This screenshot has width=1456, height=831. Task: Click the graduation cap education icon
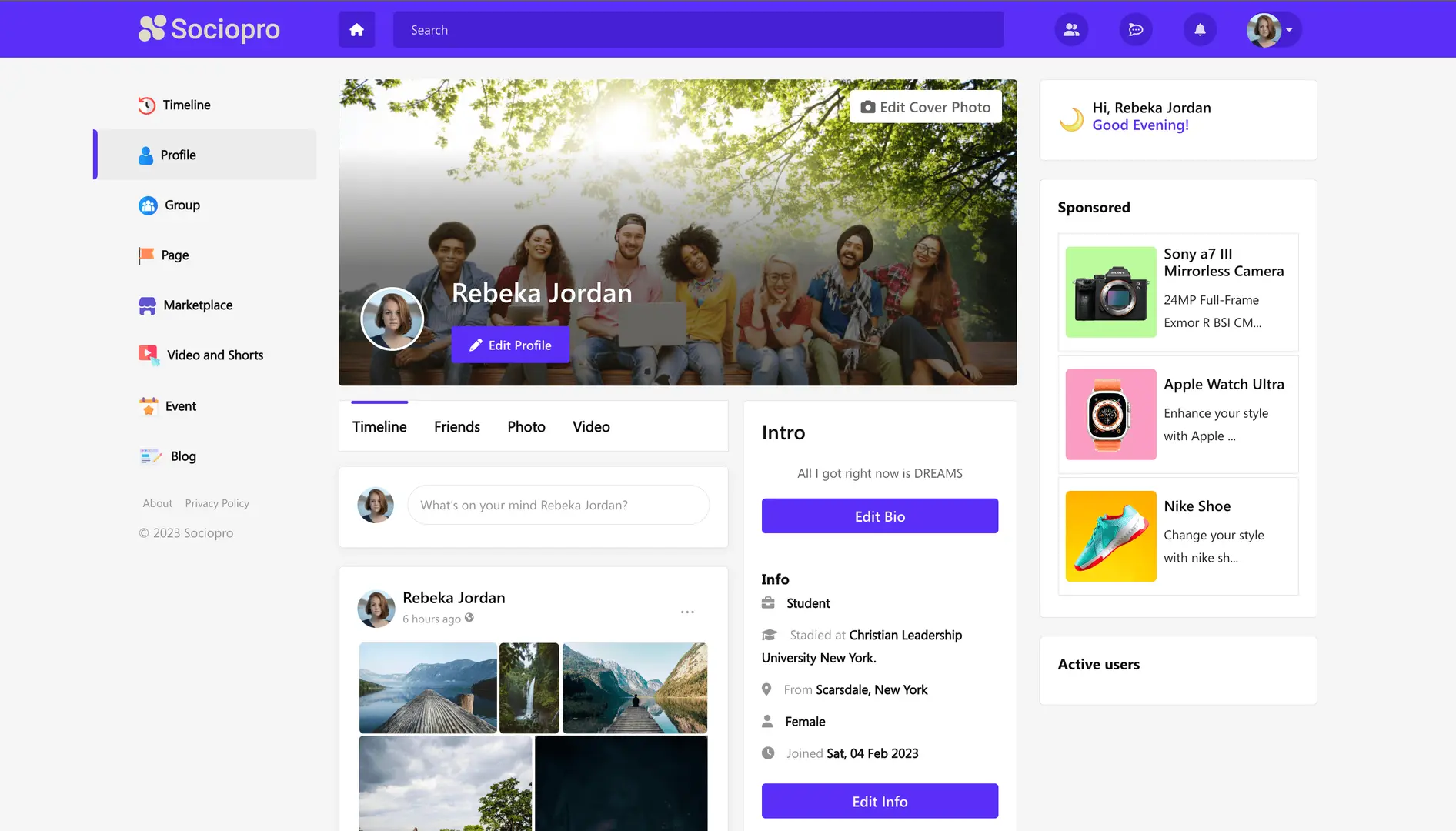770,635
